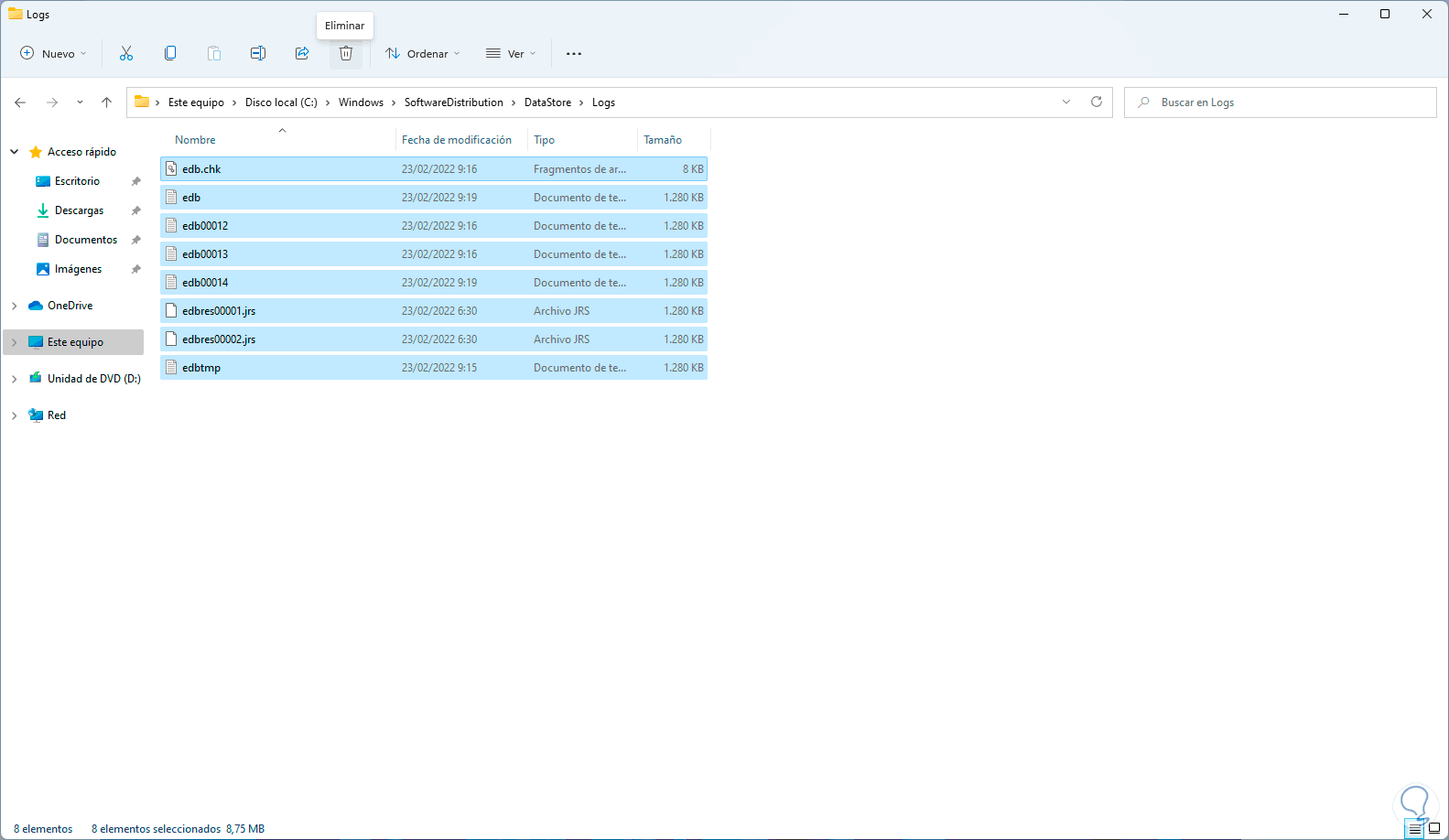Select Este equipo in the navigation pane
Viewport: 1449px width, 840px height.
75,342
